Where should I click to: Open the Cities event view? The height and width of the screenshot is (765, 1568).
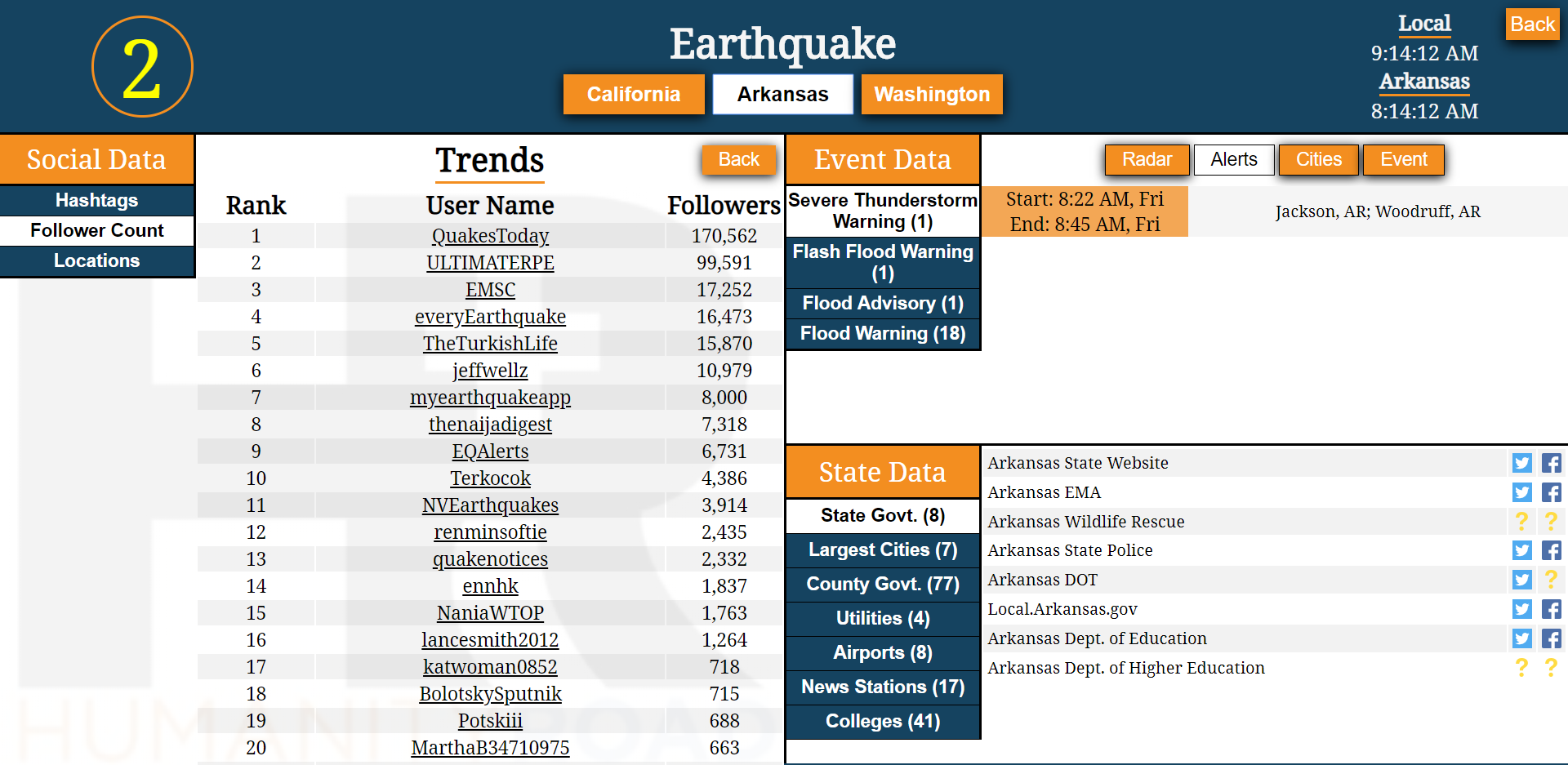click(1318, 159)
